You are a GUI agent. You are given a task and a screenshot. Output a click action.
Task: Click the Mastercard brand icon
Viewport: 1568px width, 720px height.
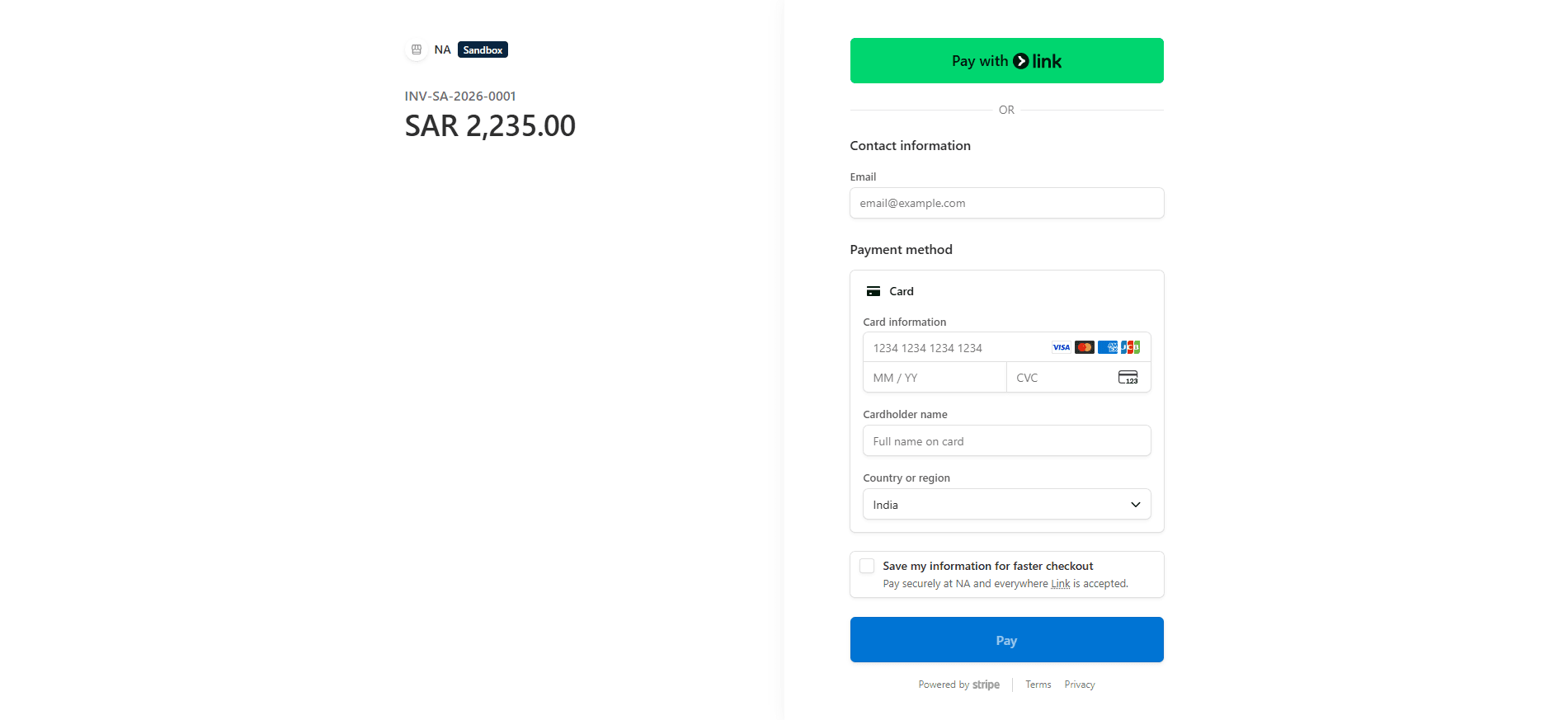click(1085, 347)
